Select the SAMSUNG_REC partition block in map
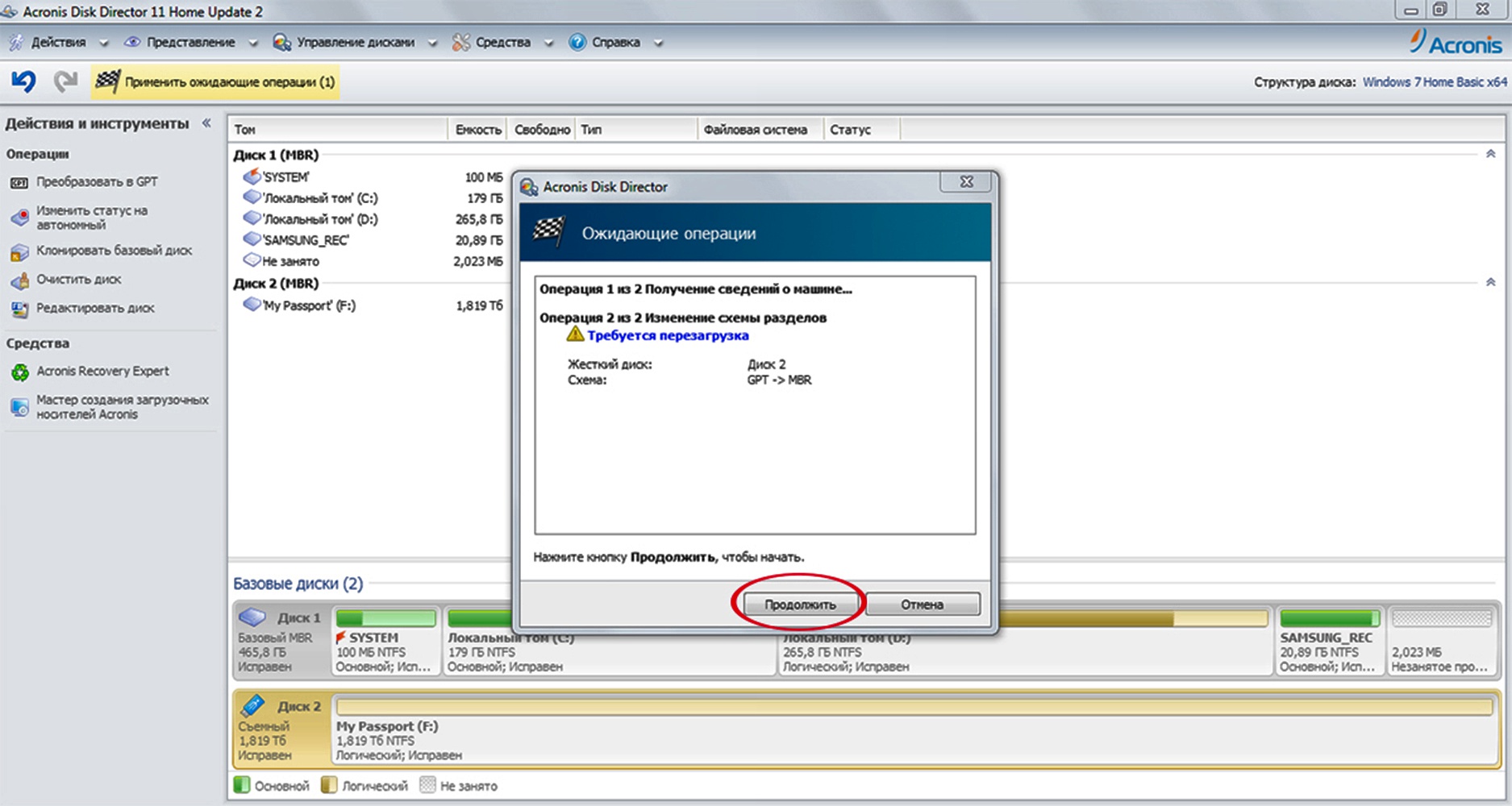 pos(1329,642)
